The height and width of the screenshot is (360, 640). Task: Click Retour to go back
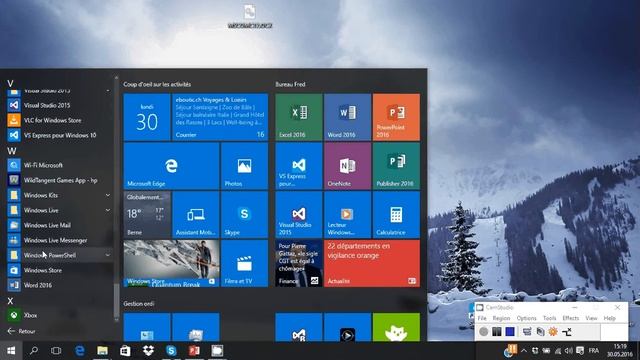point(21,331)
